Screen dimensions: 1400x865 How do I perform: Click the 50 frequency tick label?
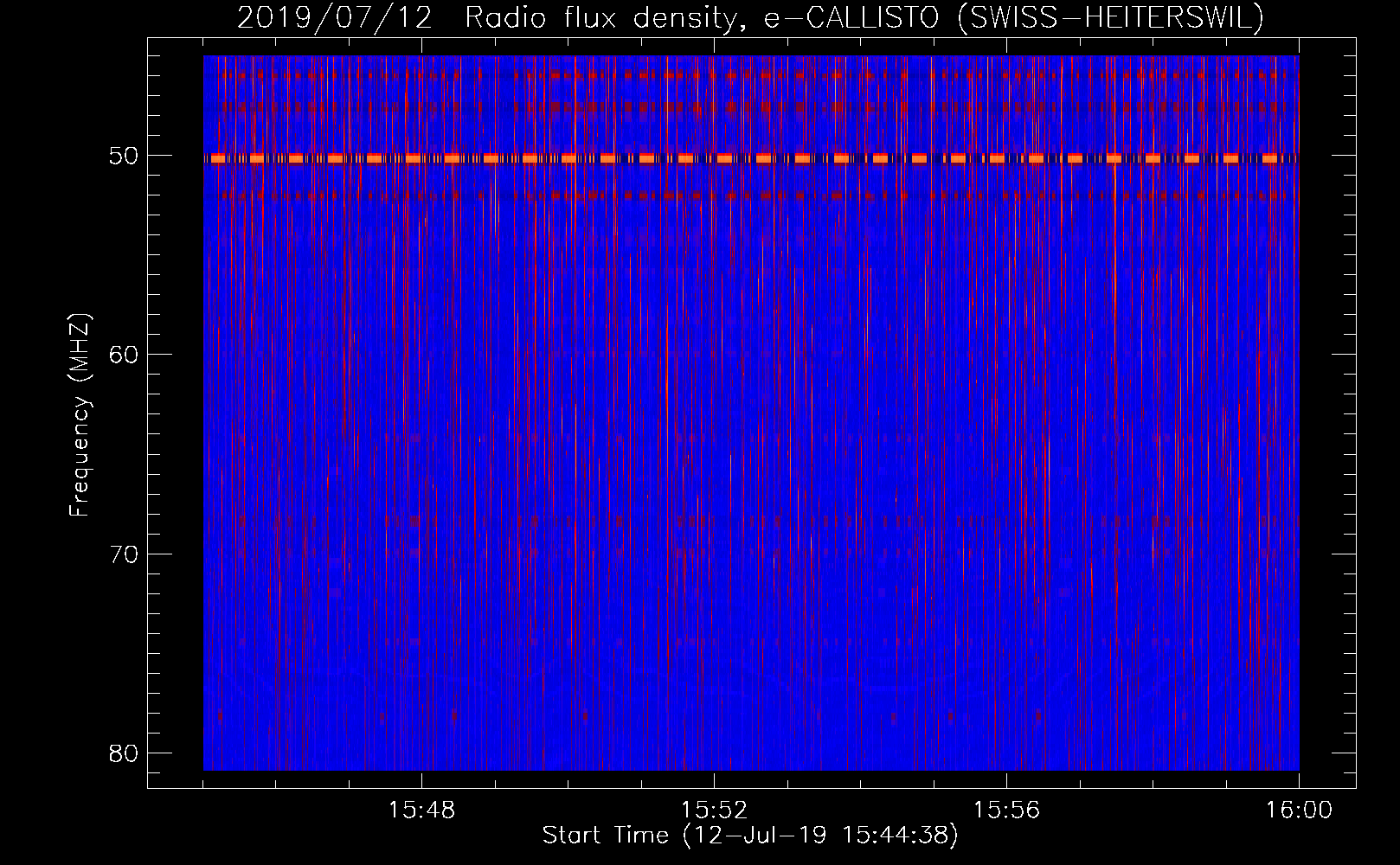tap(125, 157)
